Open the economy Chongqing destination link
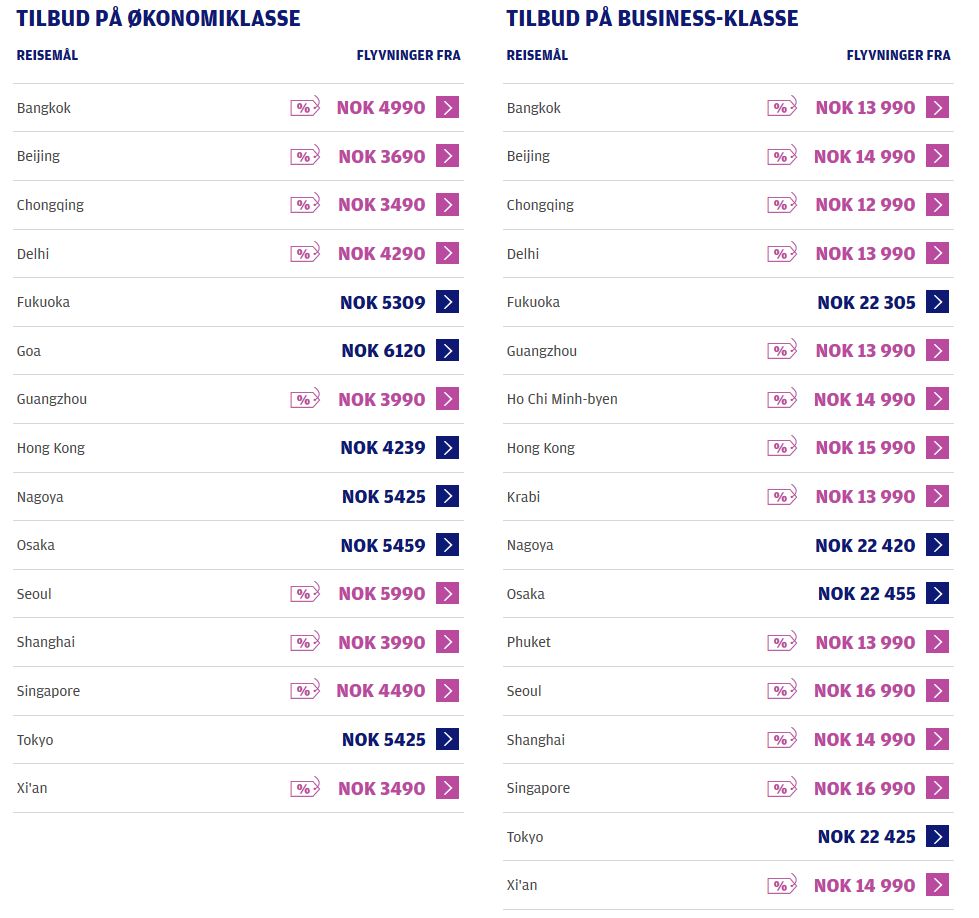979x918 pixels. tap(50, 205)
